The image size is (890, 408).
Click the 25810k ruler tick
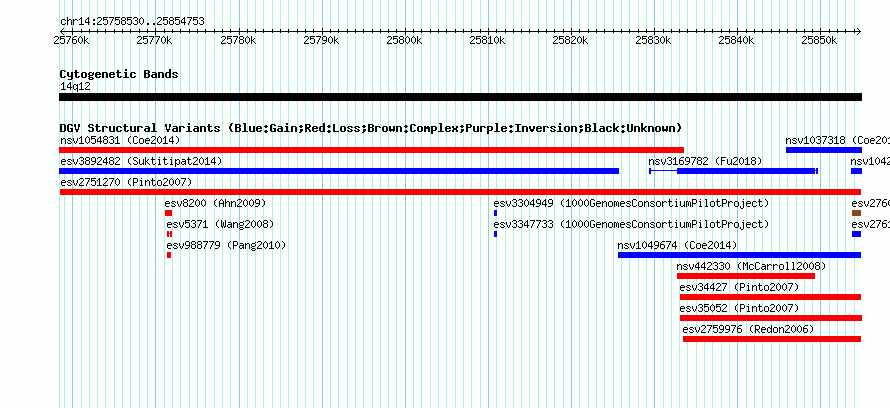pos(488,40)
